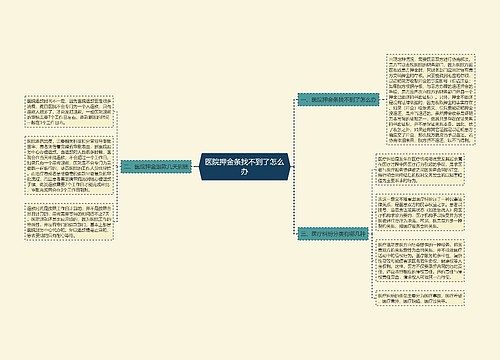Screen dimensions: 500x360
Task: Select the second note in branch 三's column
Action: pyautogui.click(x=420, y=212)
